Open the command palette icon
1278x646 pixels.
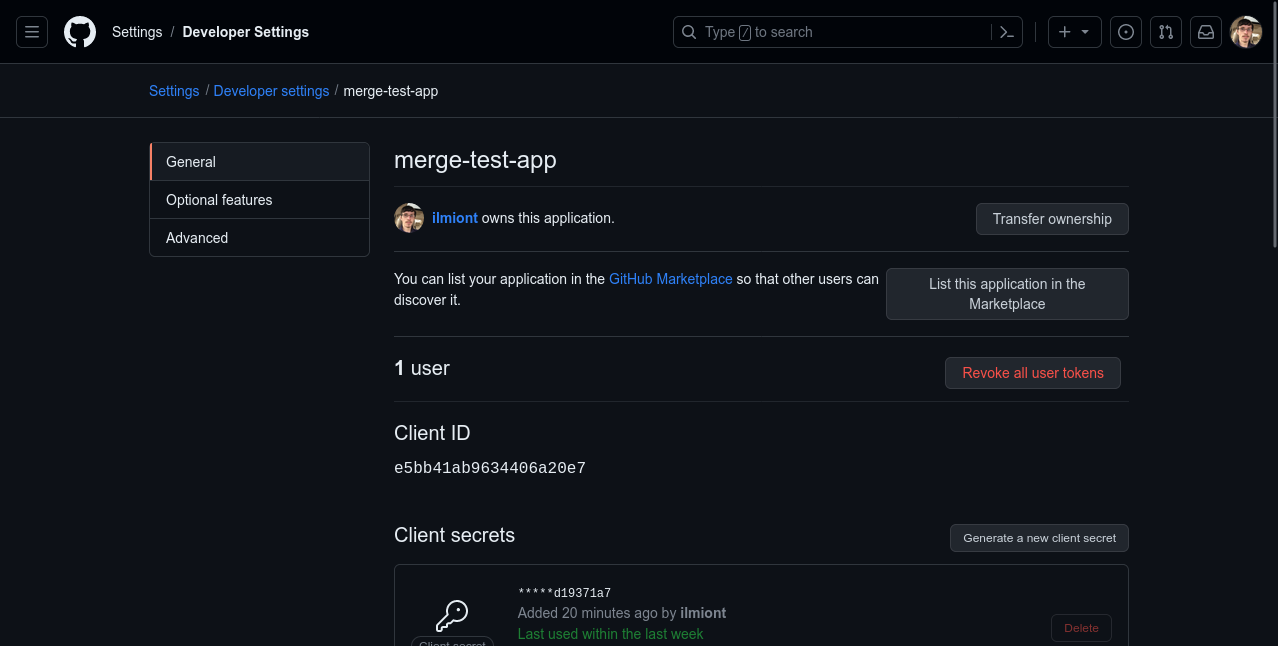coord(1006,31)
